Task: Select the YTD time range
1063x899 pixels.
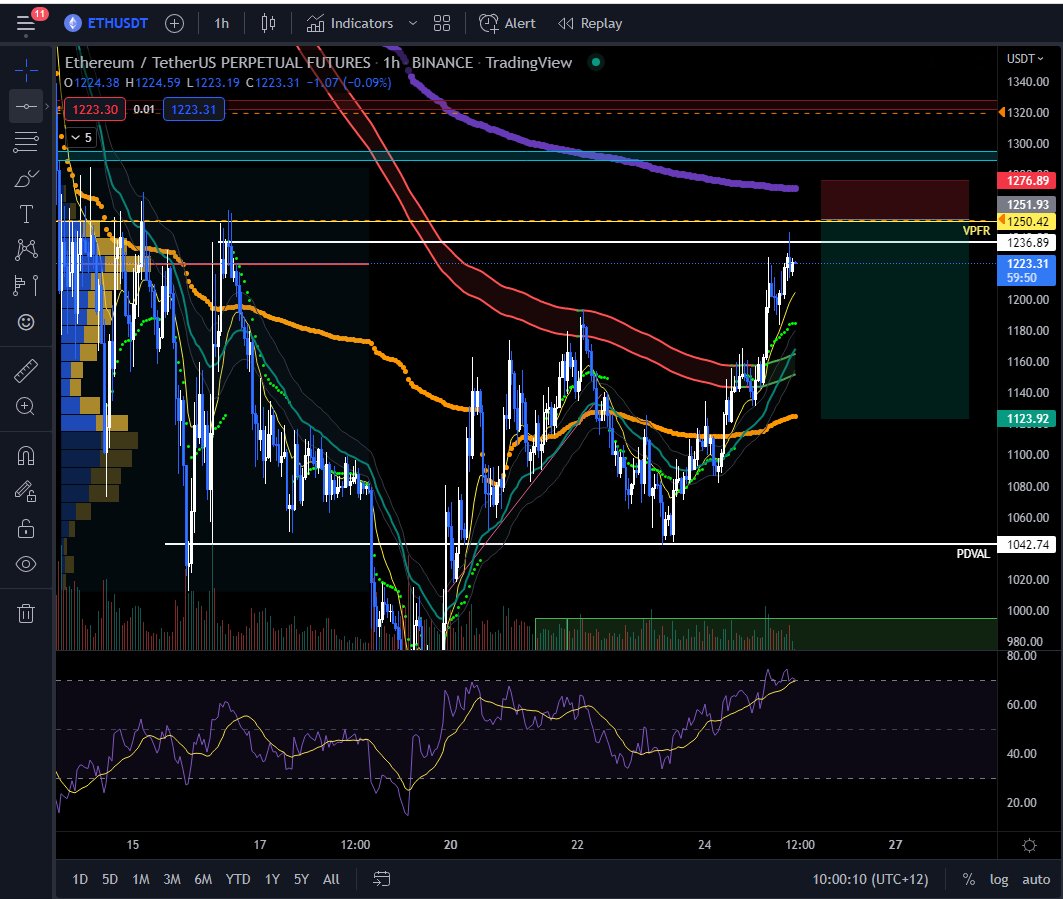Action: click(238, 879)
